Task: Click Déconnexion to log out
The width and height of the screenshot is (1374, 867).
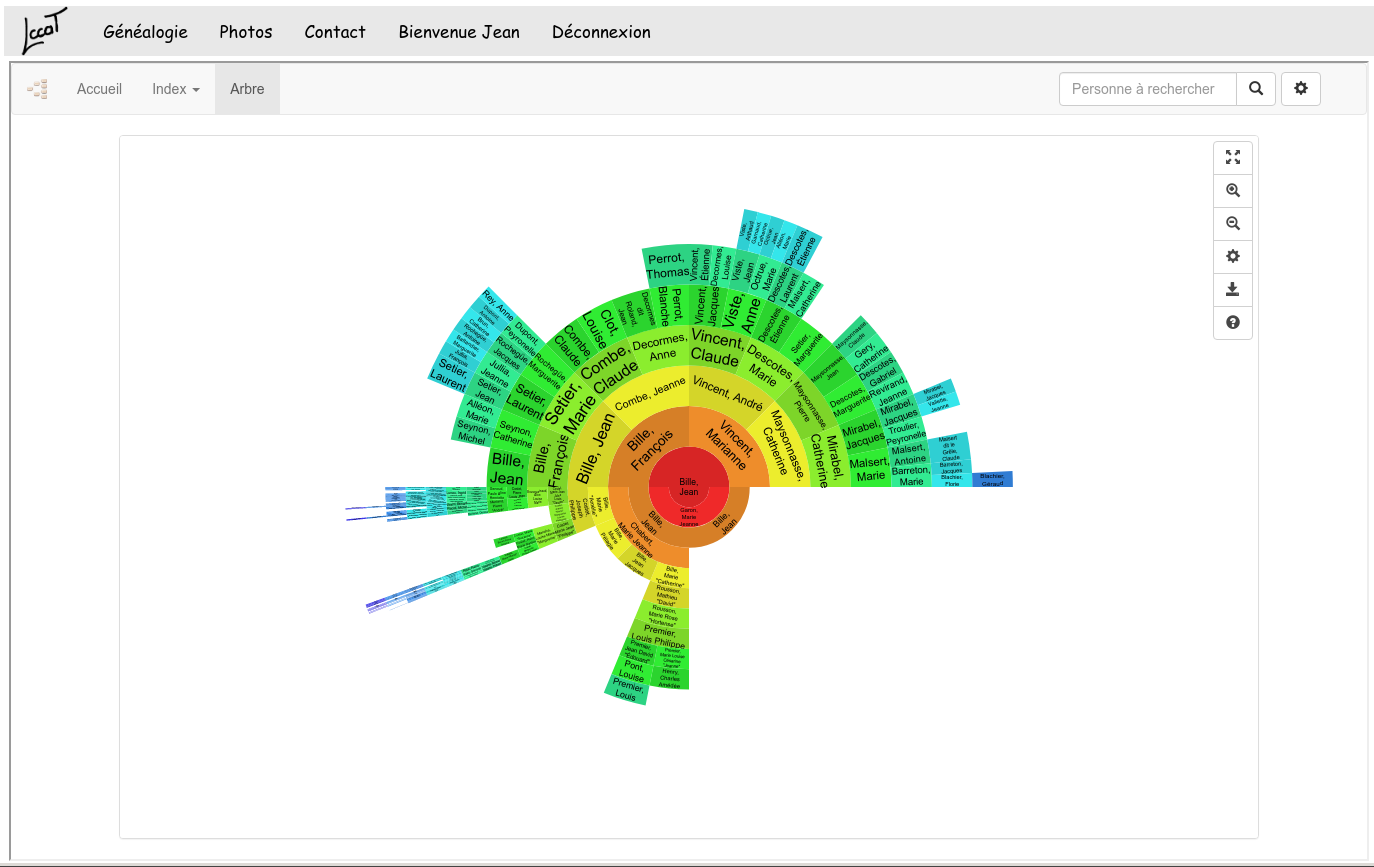Action: 601,32
